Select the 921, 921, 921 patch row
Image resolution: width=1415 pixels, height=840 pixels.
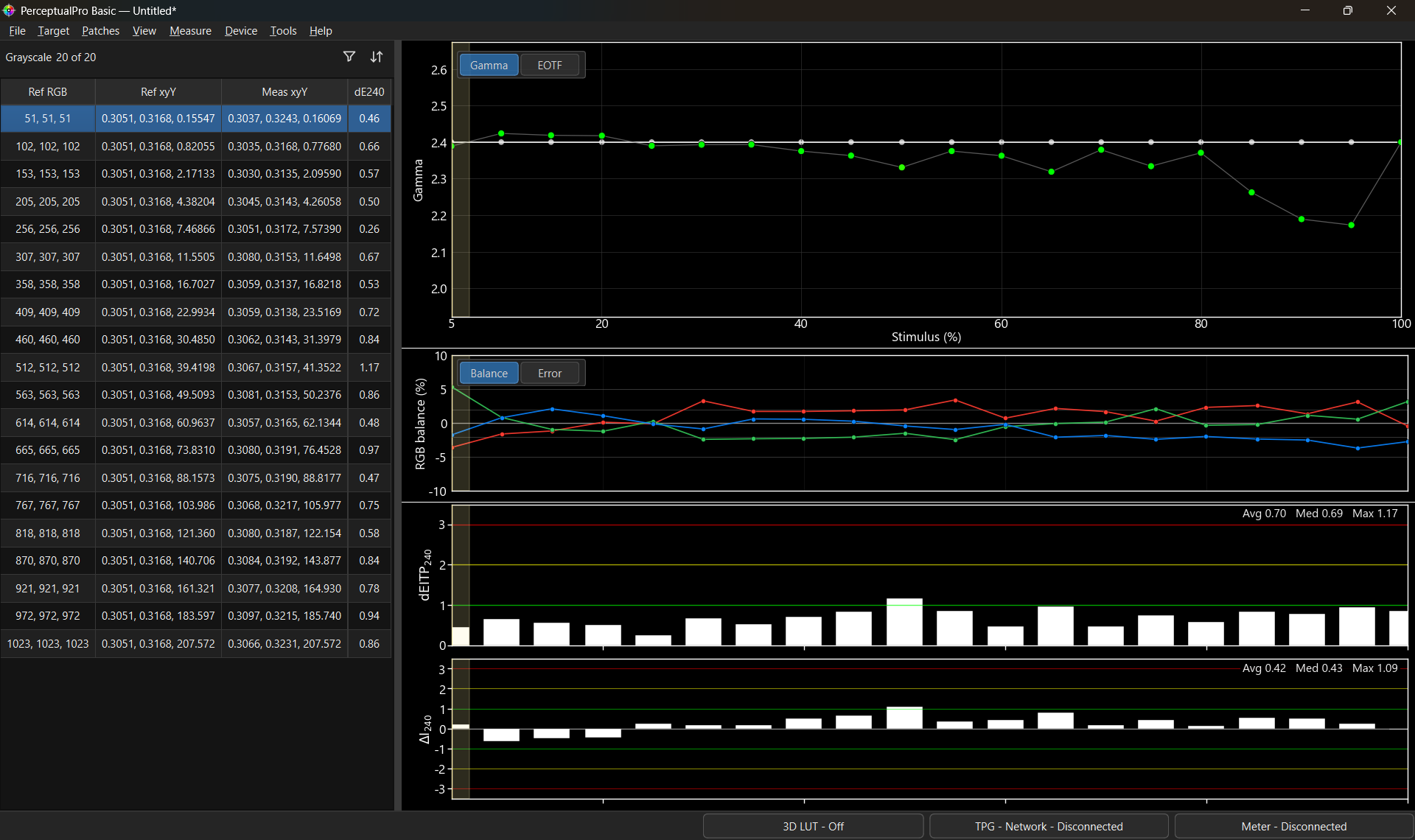coord(196,589)
